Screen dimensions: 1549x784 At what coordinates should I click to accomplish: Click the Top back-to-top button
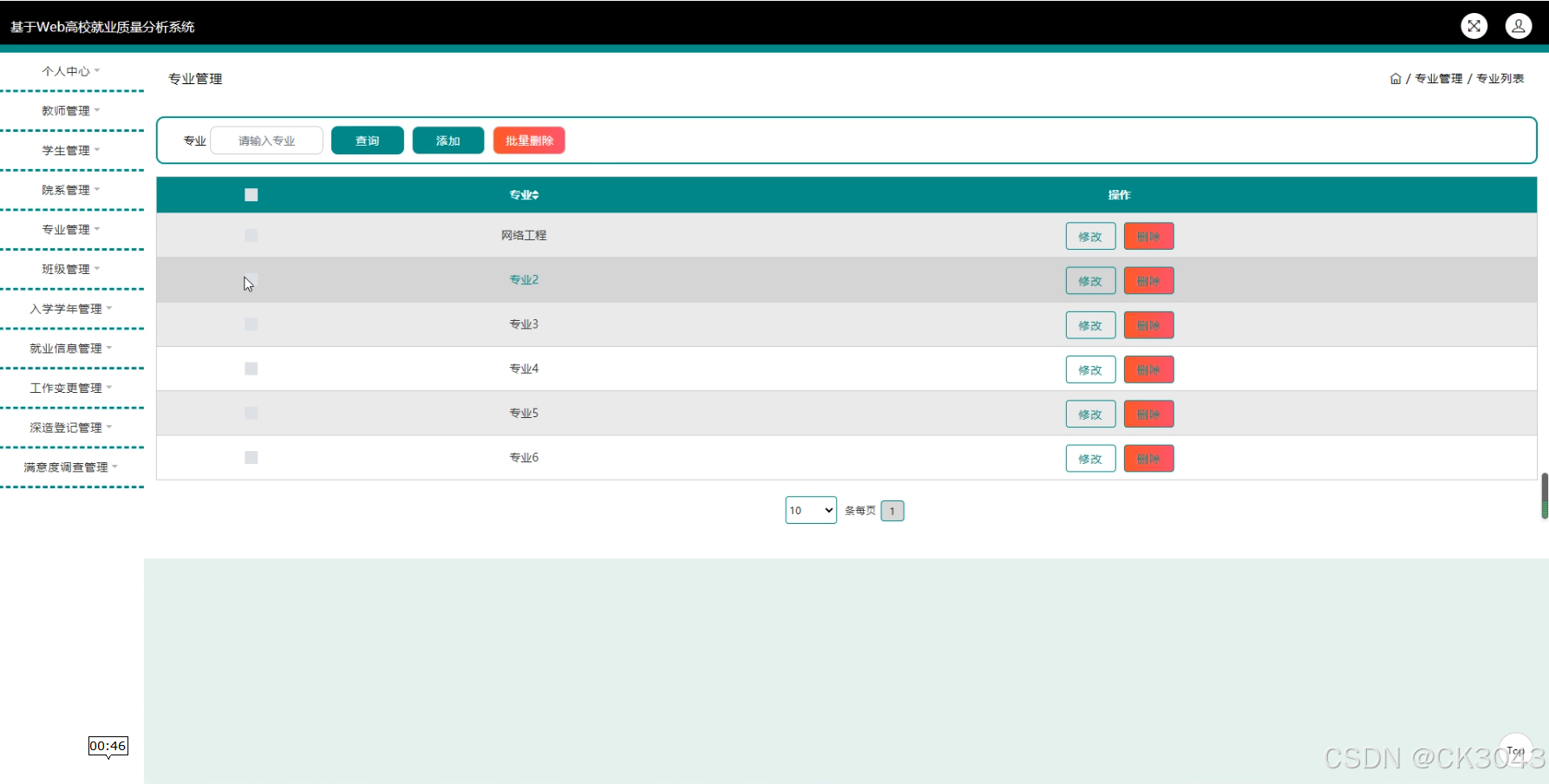pos(1515,750)
